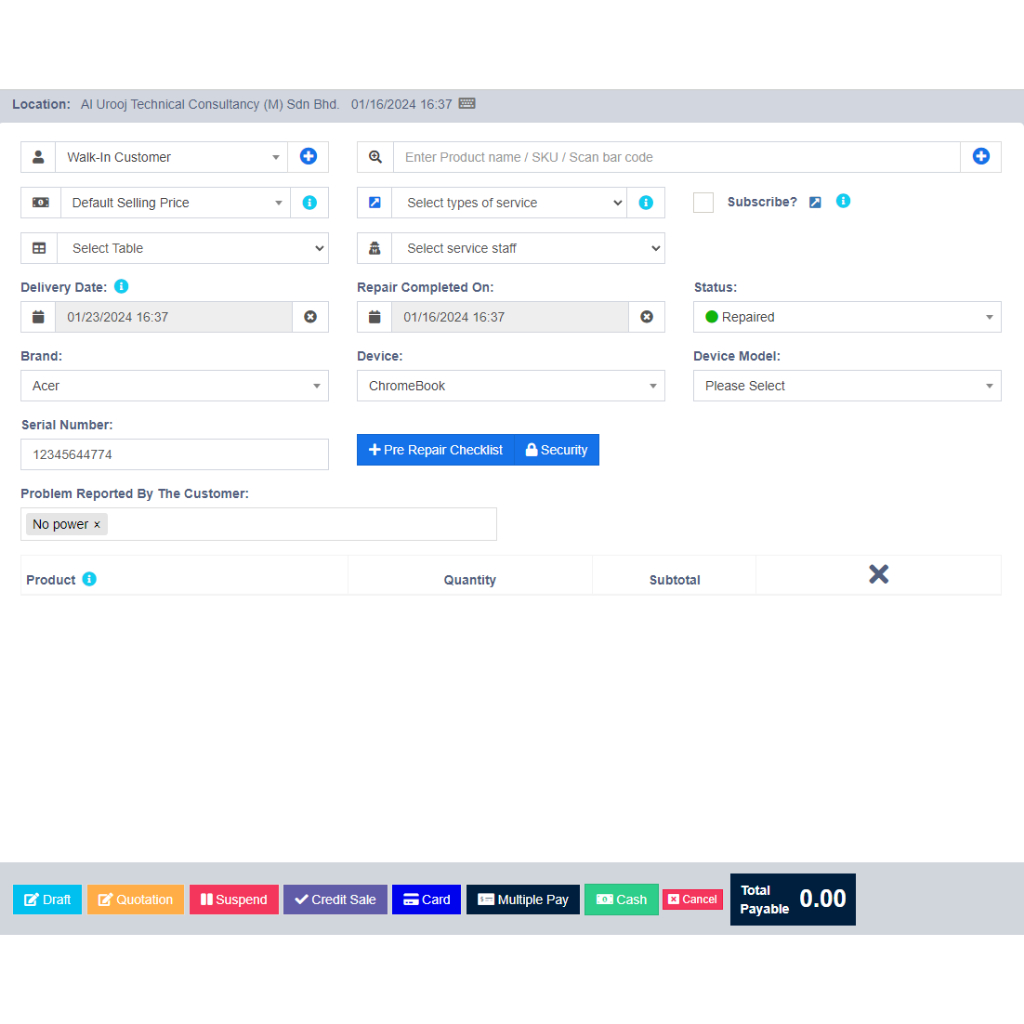This screenshot has width=1024, height=1024.
Task: Click the keyboard shortcuts icon beside the date
Action: (x=467, y=104)
